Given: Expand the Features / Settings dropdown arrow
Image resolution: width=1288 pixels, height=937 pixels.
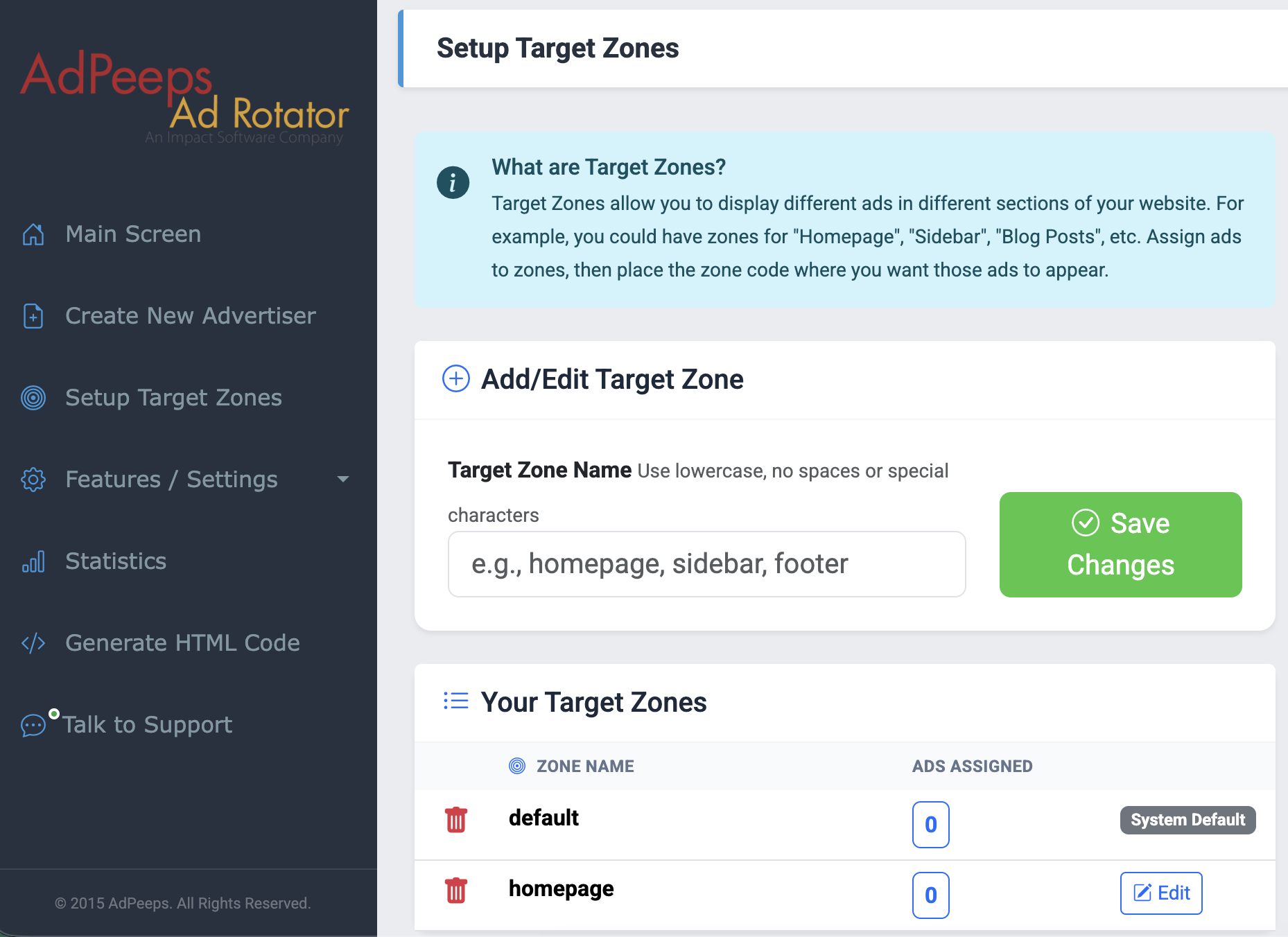Looking at the screenshot, I should click(342, 480).
